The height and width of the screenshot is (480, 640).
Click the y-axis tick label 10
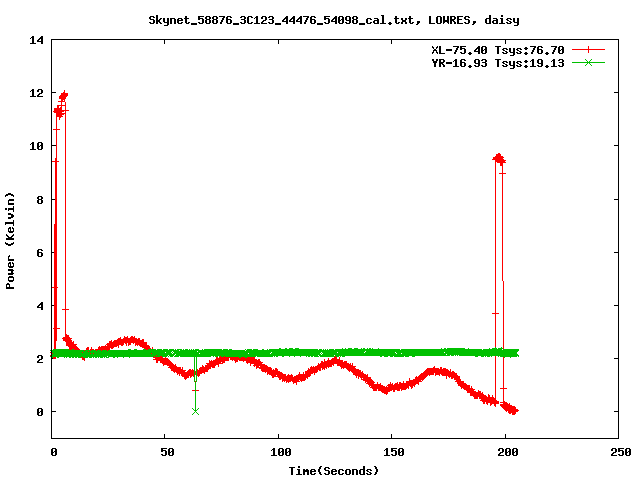(x=36, y=146)
